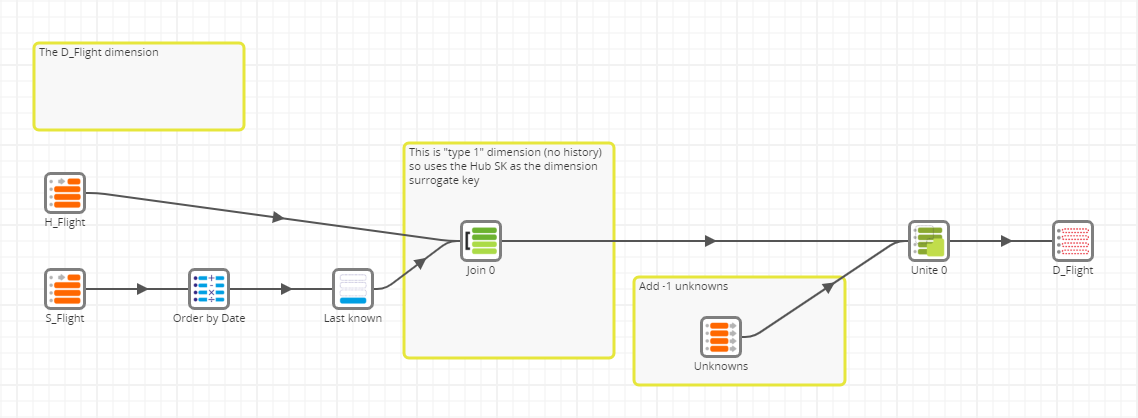
Task: Select the Unknowns fixed input component
Action: 721,337
